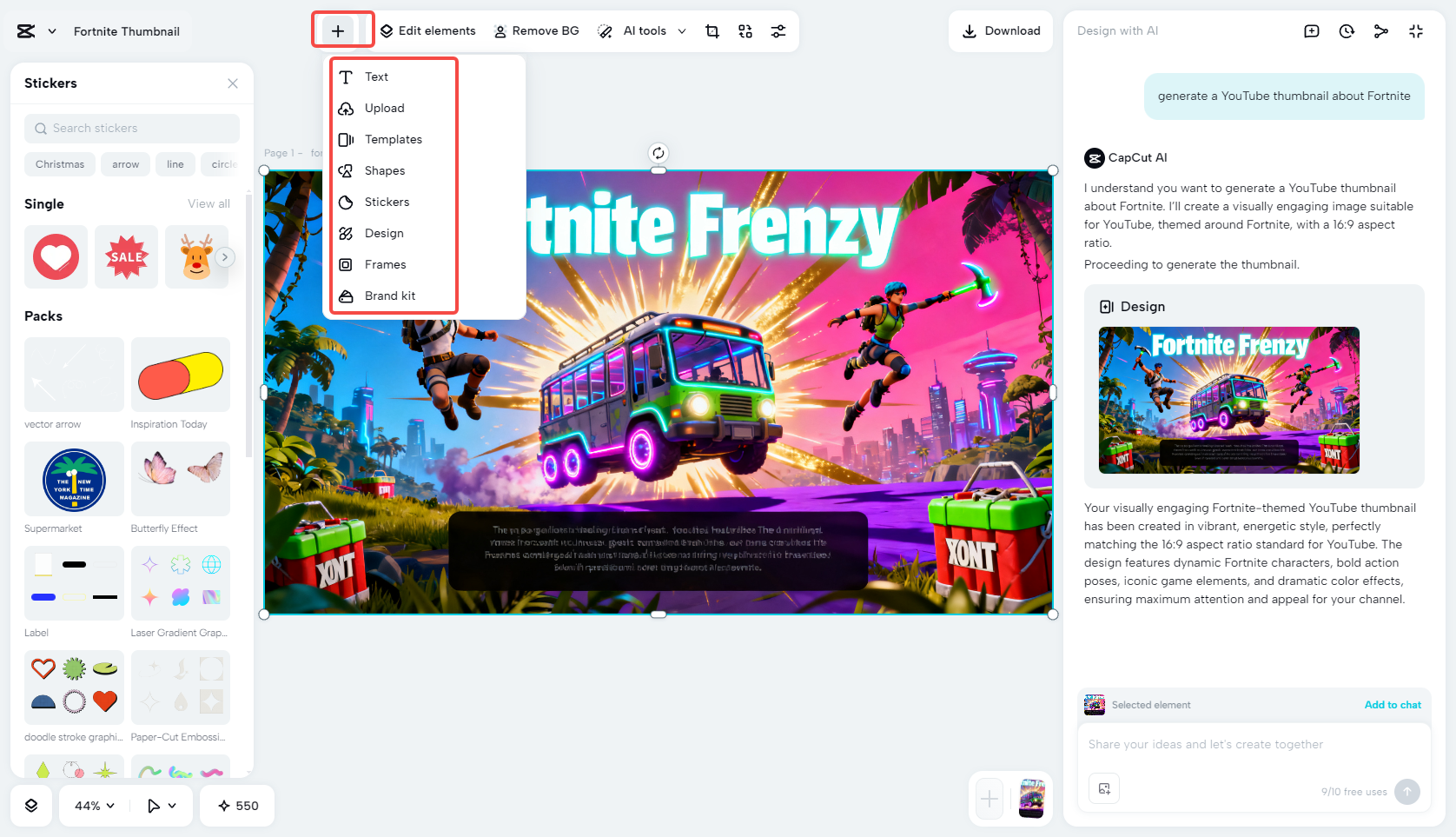Expand the cursor mode dropdown

coord(160,806)
